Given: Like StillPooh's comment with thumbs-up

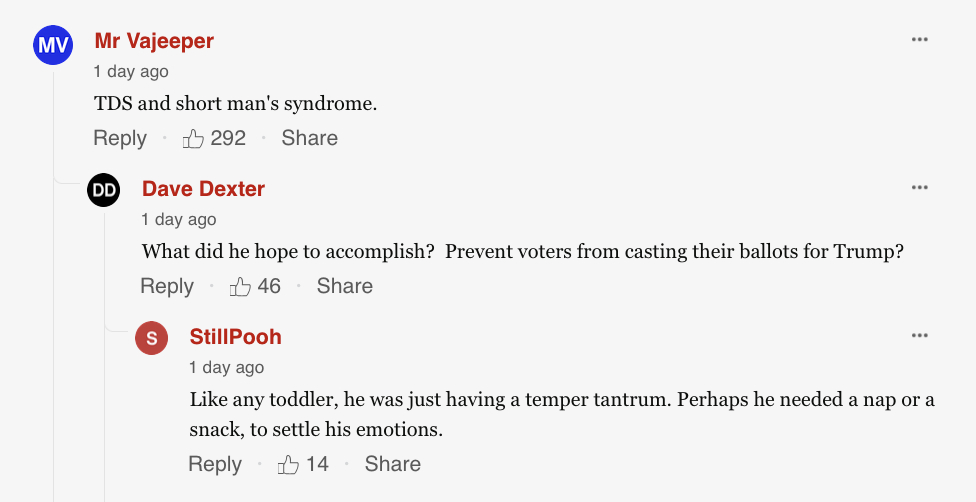Looking at the screenshot, I should click(289, 465).
